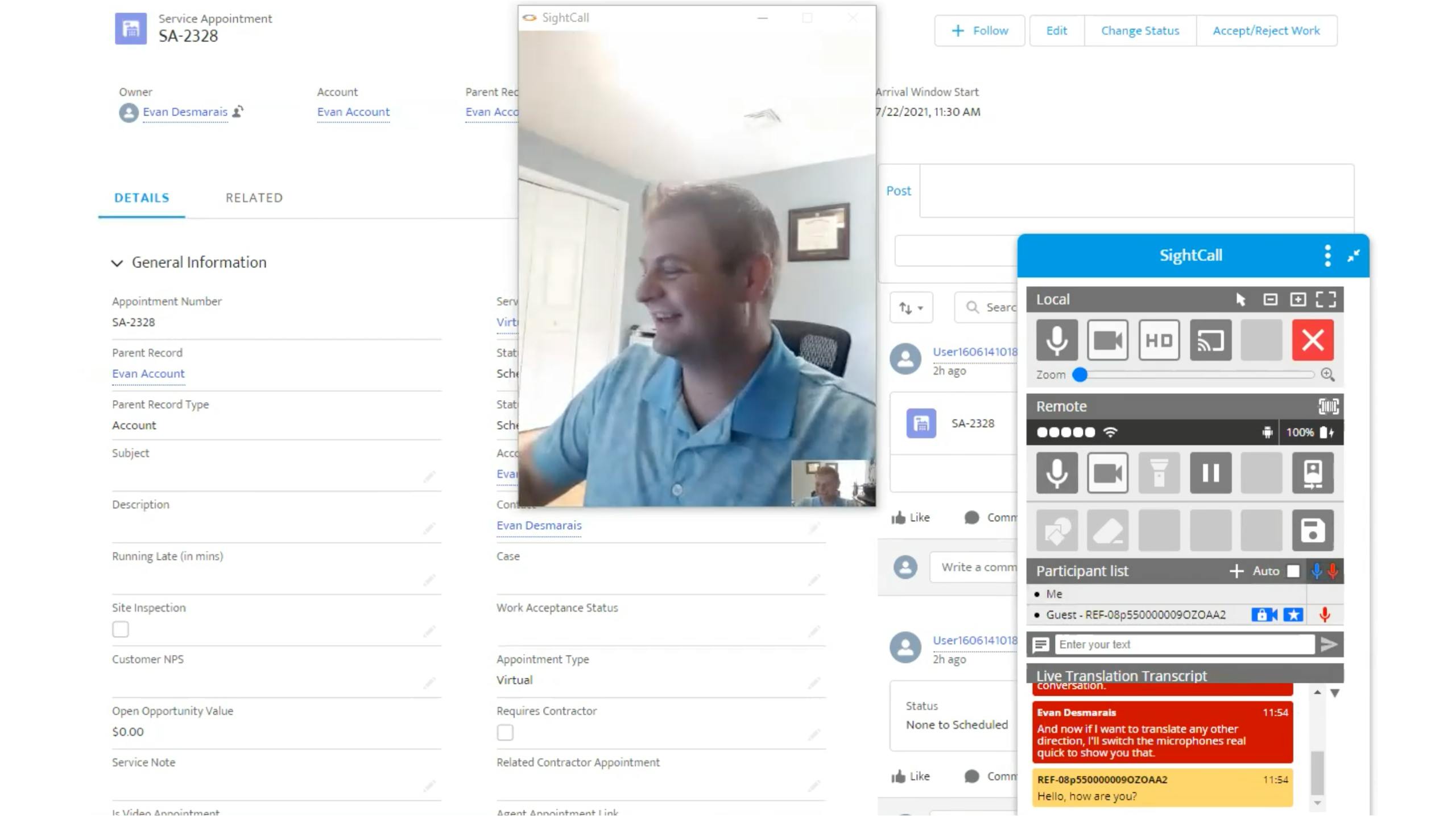
Task: Adjust the Local Zoom slider
Action: [x=1079, y=374]
